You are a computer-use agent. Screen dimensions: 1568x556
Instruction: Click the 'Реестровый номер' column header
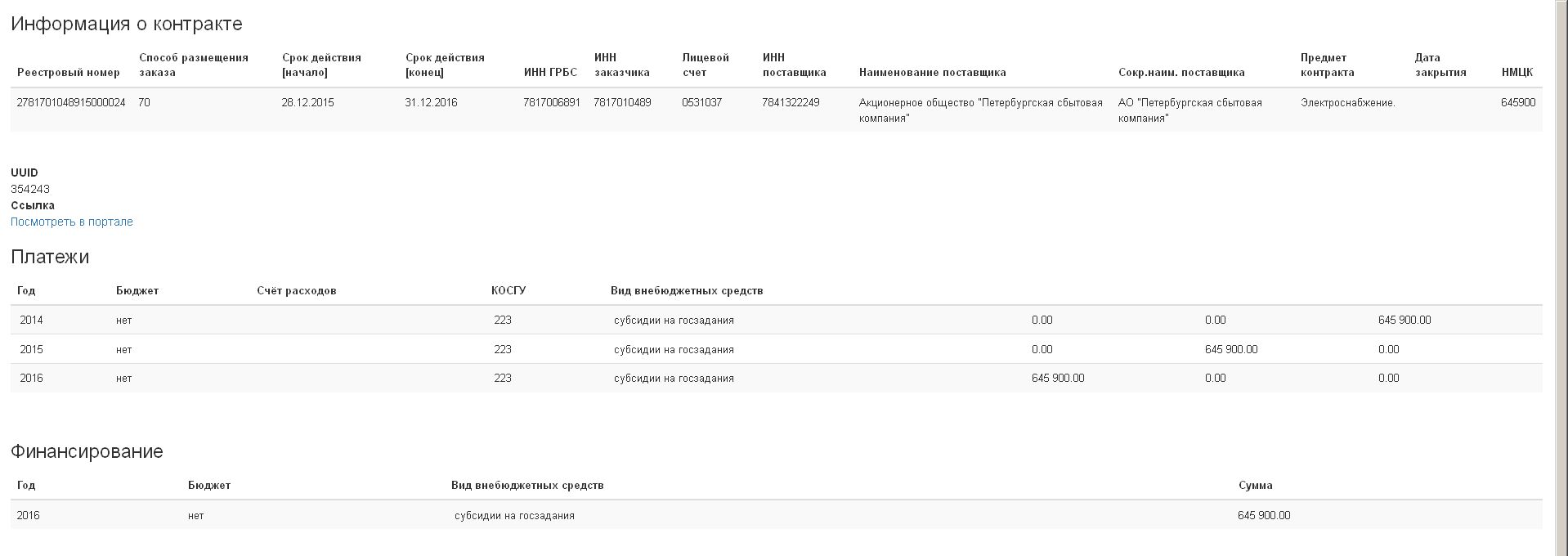[x=69, y=72]
